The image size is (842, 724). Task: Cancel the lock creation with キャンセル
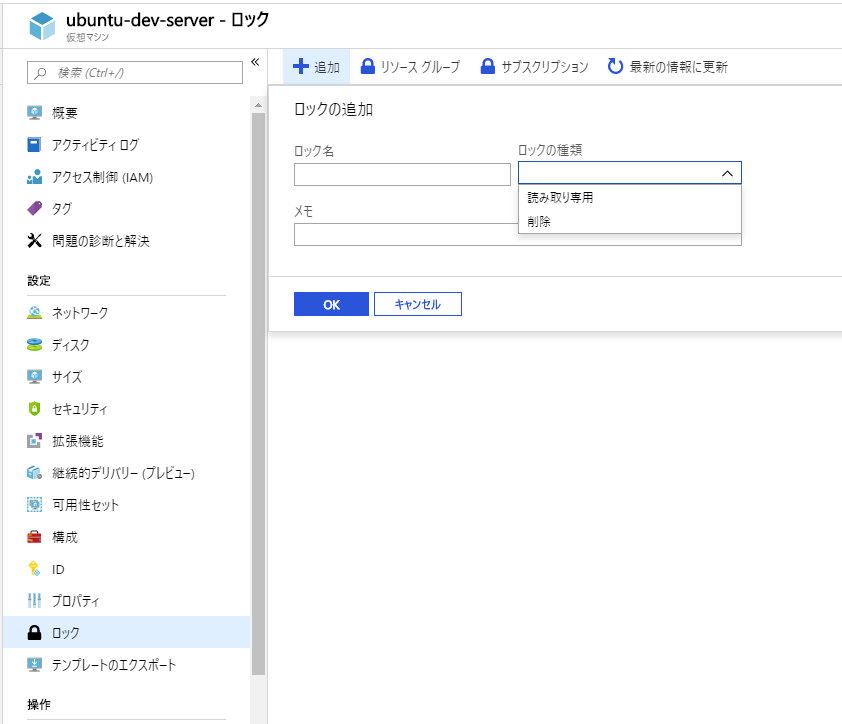point(417,303)
